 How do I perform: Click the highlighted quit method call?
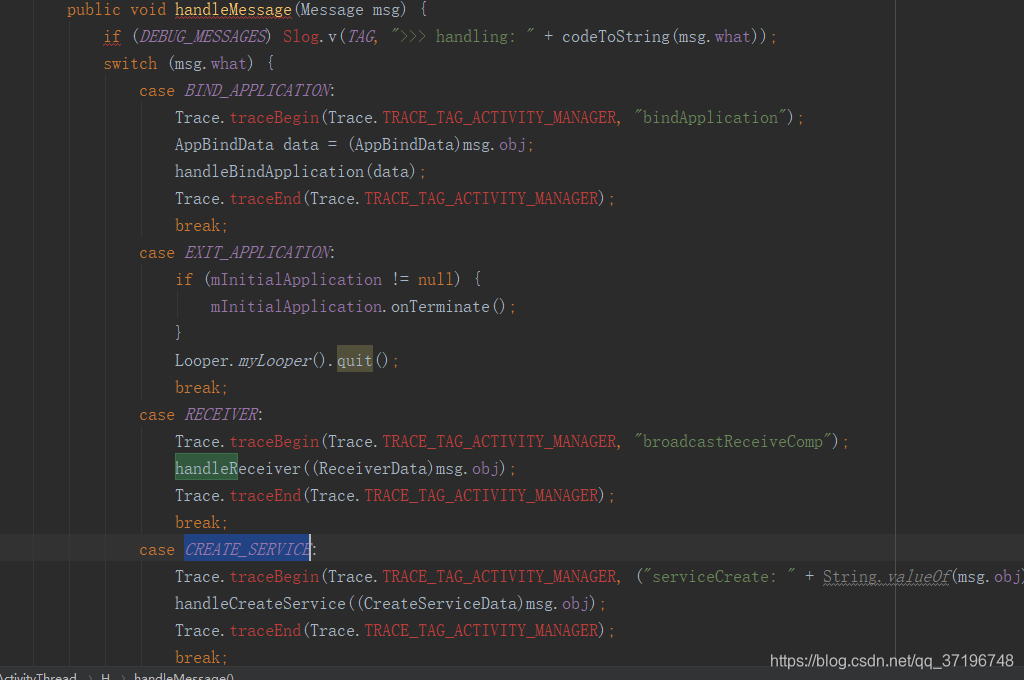pos(355,360)
